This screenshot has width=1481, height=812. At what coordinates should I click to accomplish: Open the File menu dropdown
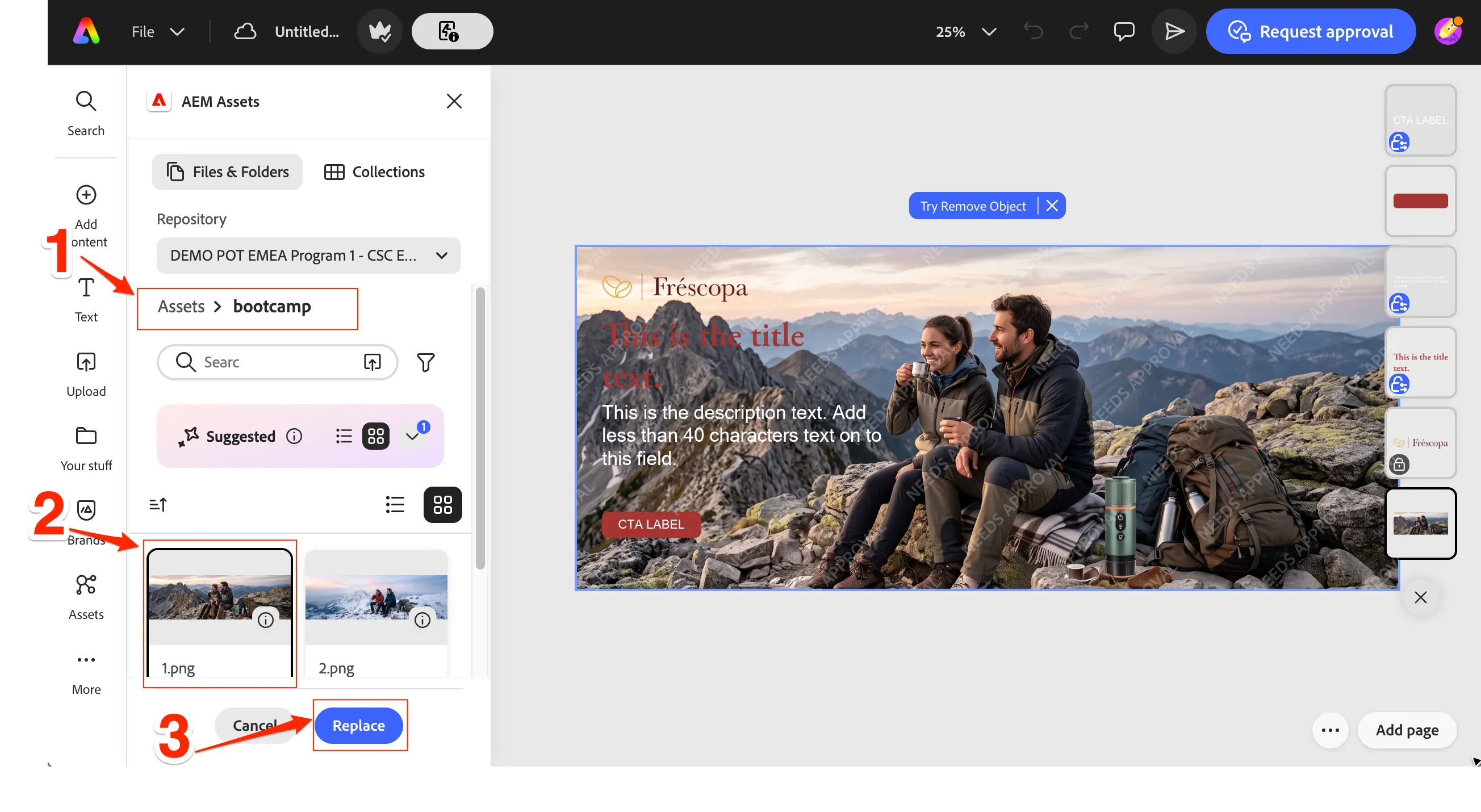[x=157, y=31]
